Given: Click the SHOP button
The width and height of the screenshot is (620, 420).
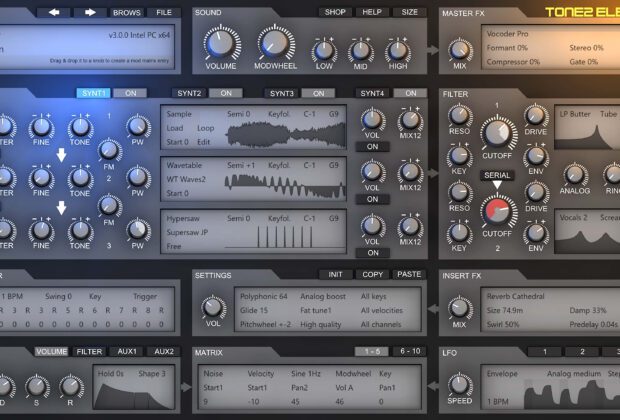Looking at the screenshot, I should [335, 12].
